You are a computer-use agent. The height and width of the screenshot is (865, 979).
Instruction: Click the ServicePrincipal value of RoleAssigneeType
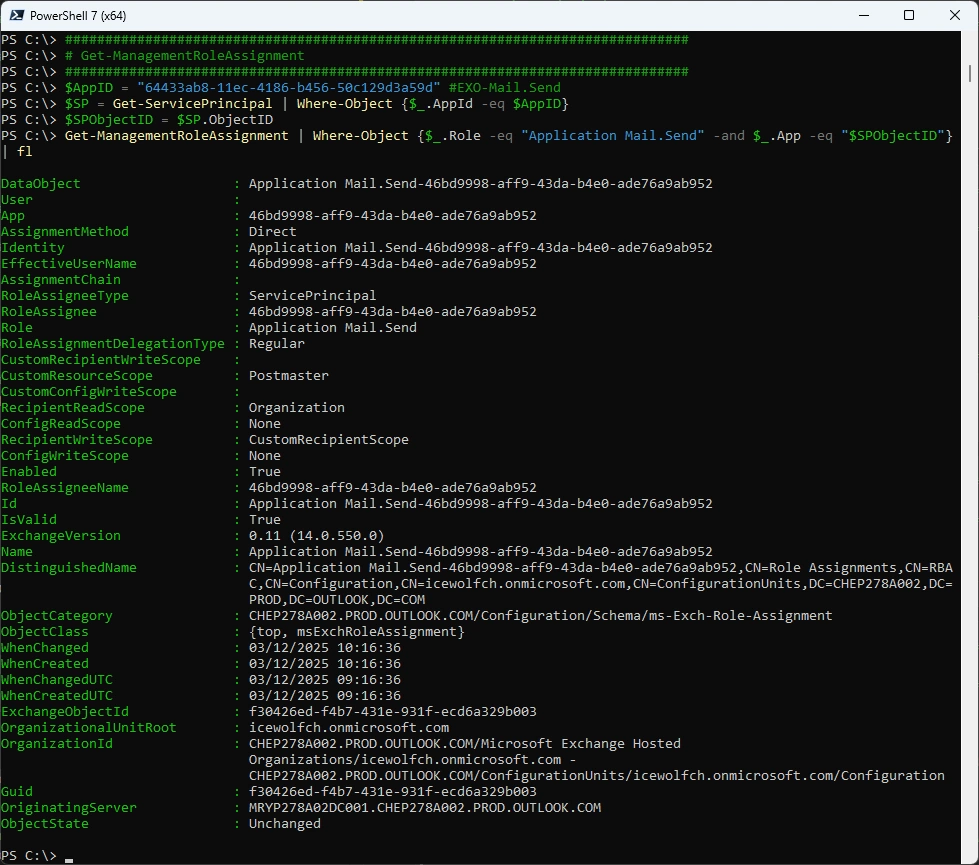click(312, 296)
